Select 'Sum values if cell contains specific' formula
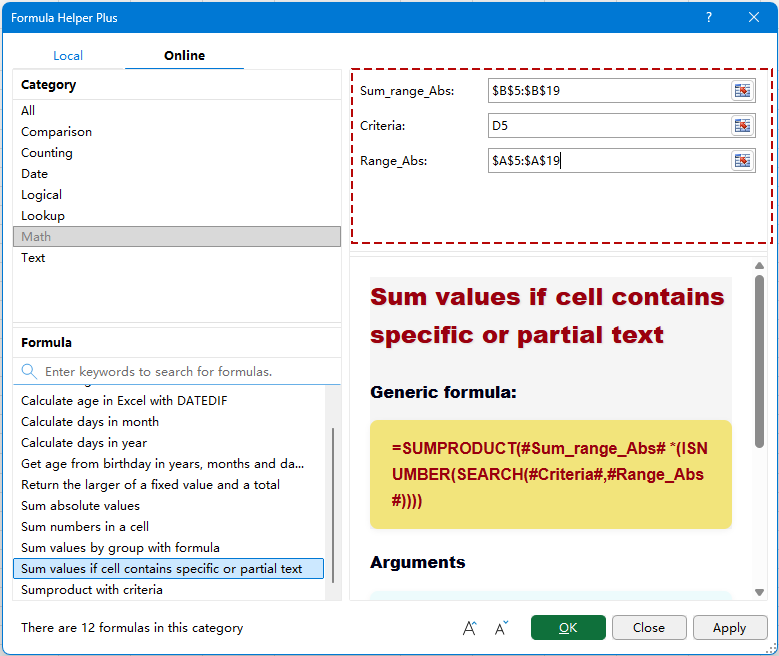Screen dimensions: 779x656 point(169,569)
